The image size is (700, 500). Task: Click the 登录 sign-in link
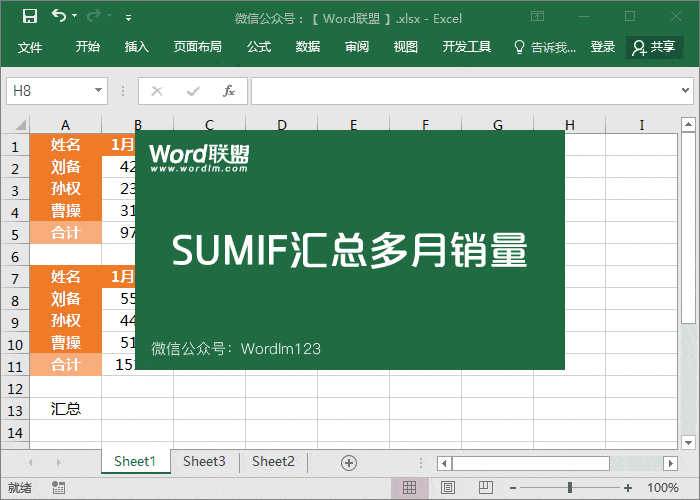point(603,46)
